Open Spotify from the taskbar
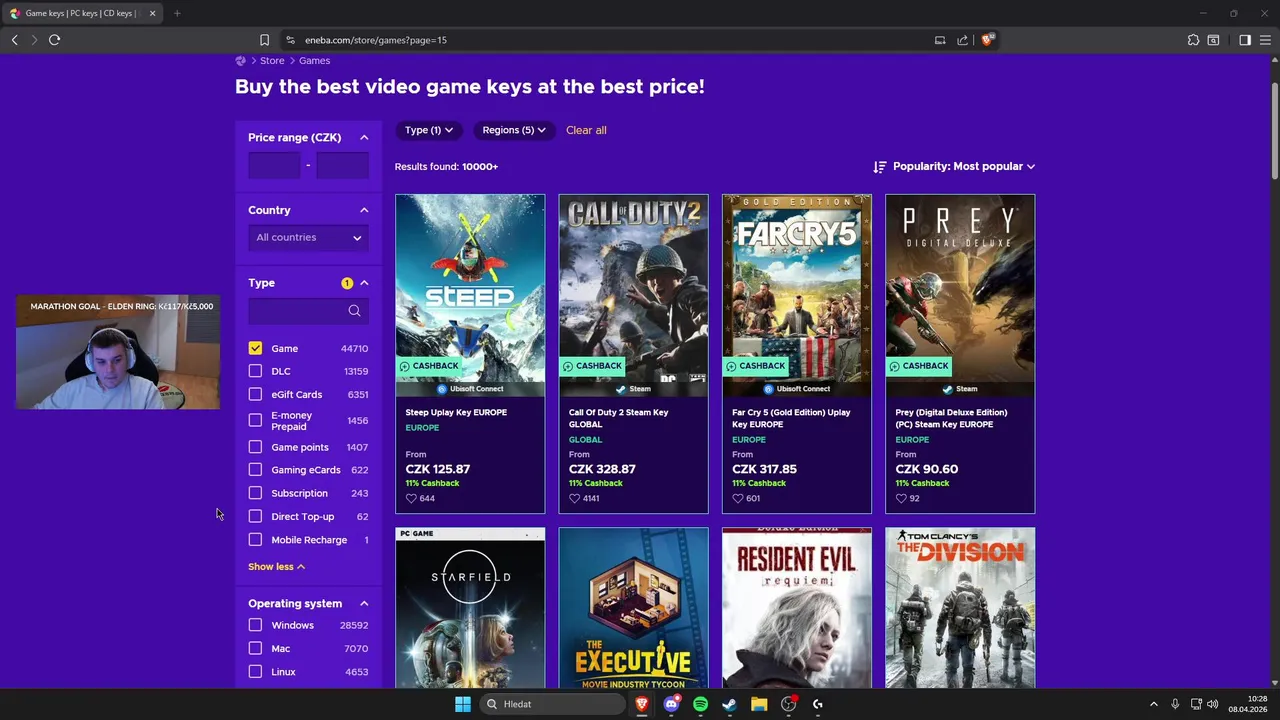The height and width of the screenshot is (720, 1280). (x=701, y=704)
